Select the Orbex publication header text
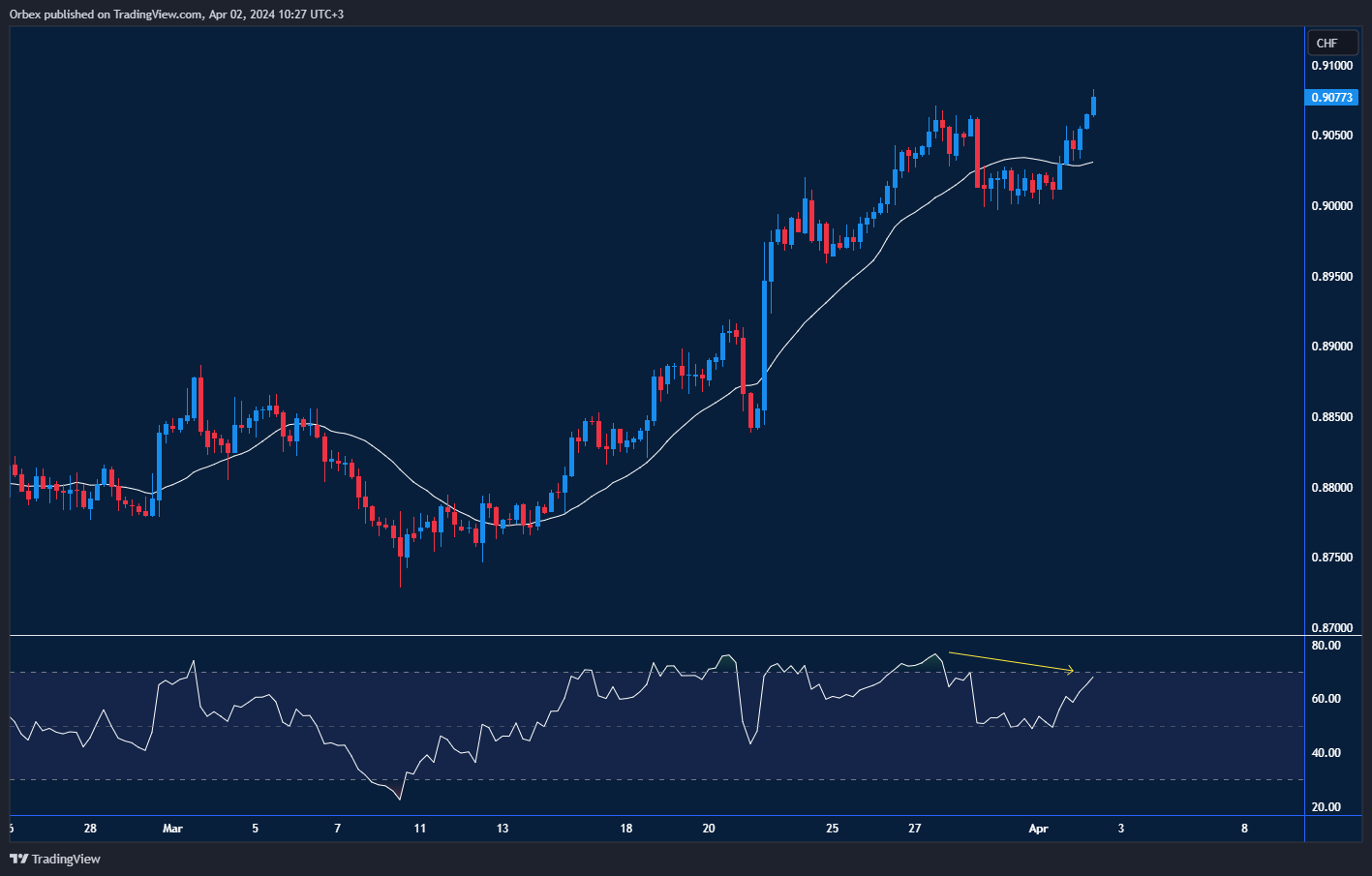 coord(174,14)
